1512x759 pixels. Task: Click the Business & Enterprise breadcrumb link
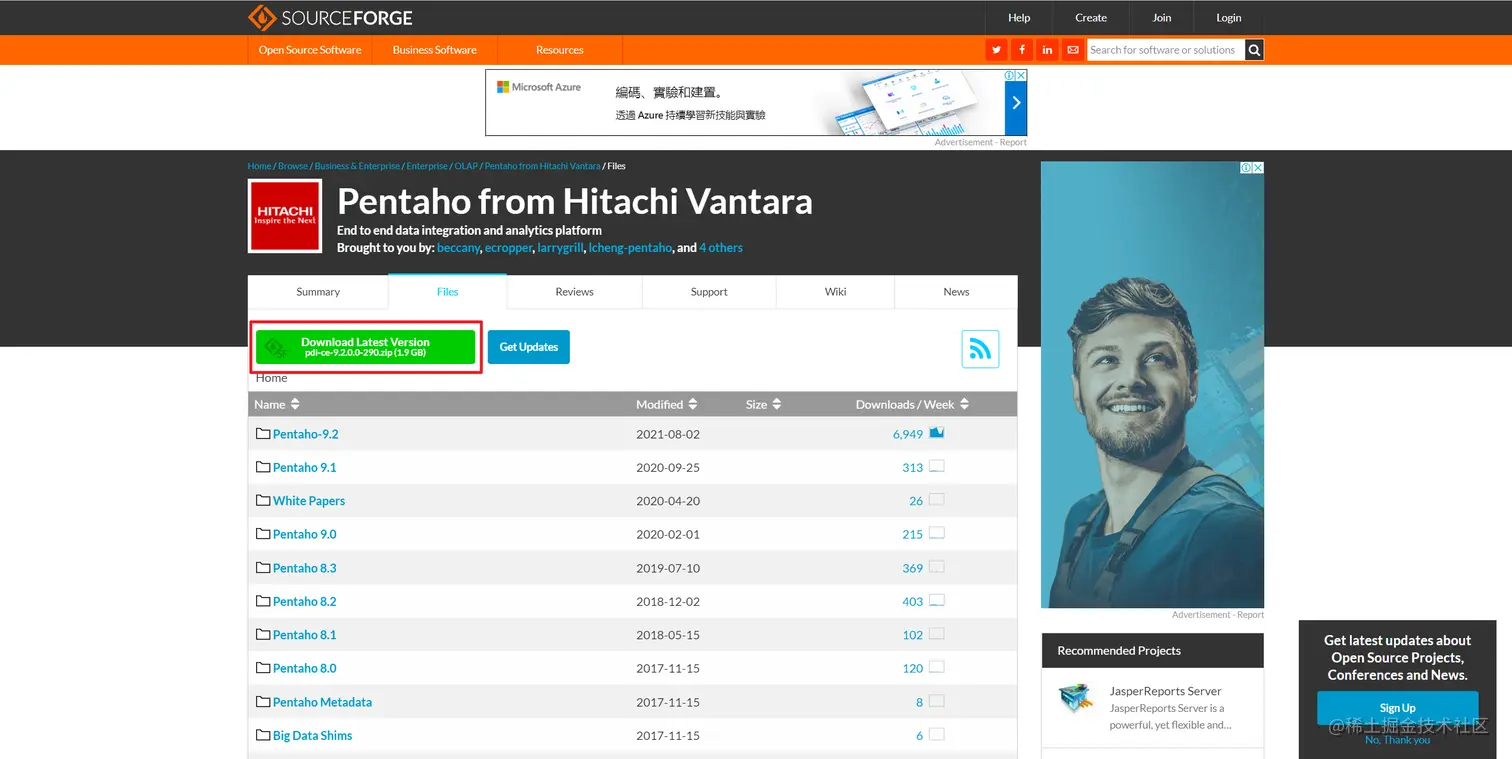coord(357,166)
